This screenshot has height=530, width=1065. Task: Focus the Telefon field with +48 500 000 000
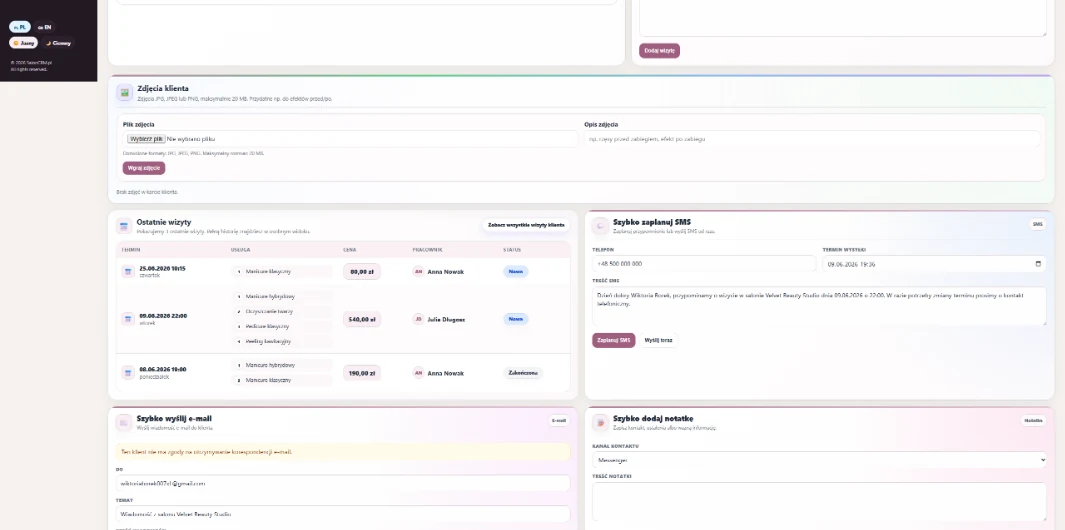pos(704,264)
